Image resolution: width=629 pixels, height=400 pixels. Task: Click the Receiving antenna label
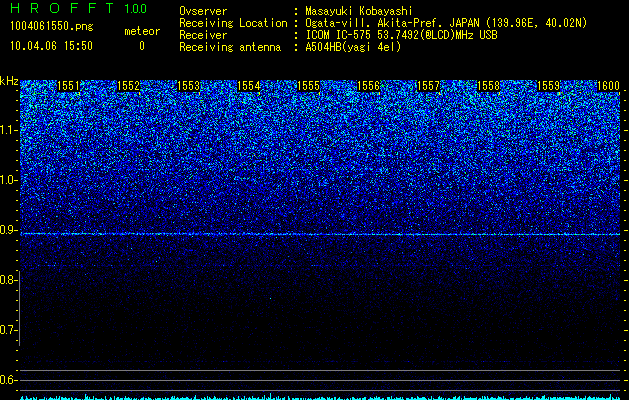230,47
